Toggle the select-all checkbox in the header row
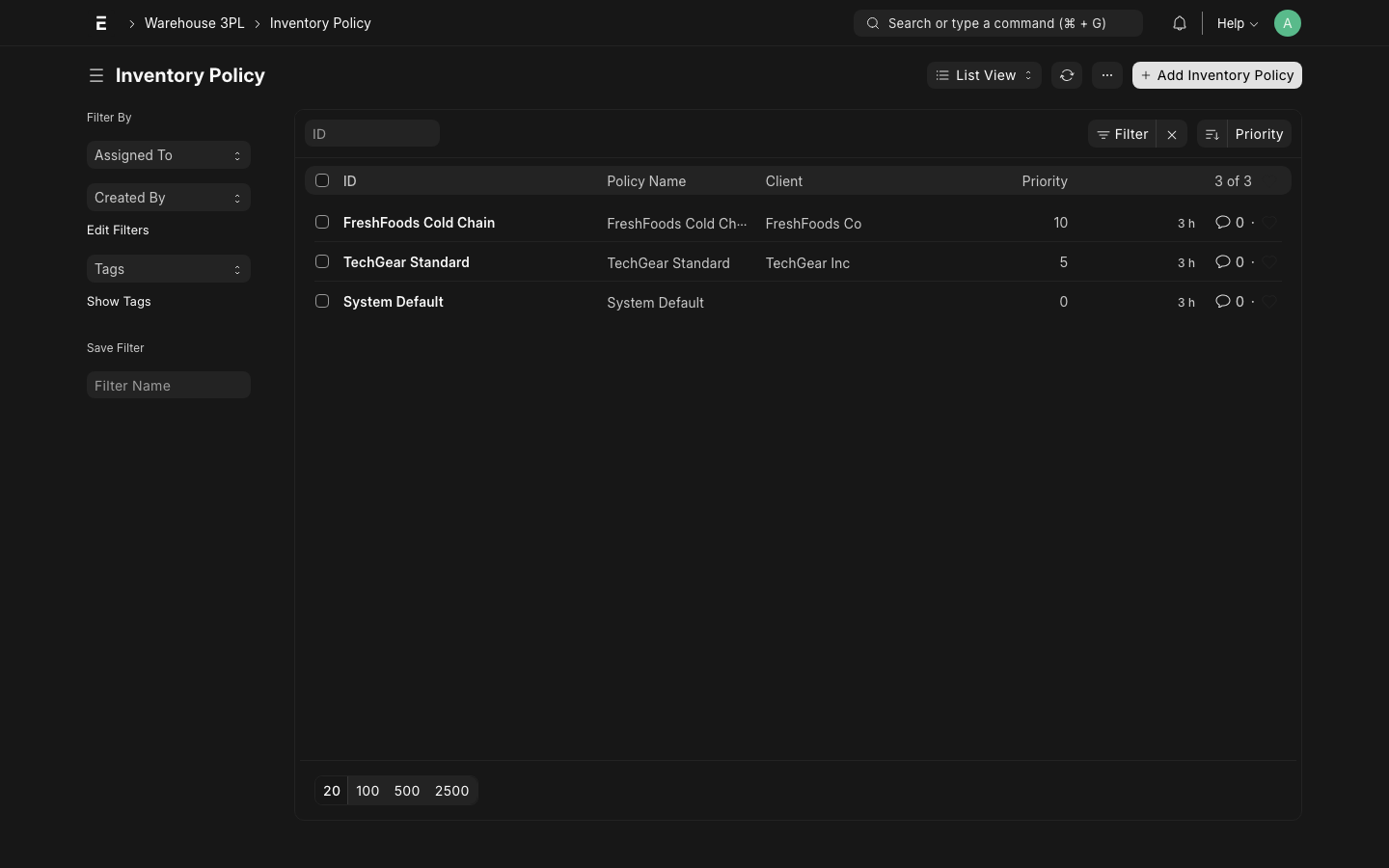Viewport: 1389px width, 868px height. point(322,180)
